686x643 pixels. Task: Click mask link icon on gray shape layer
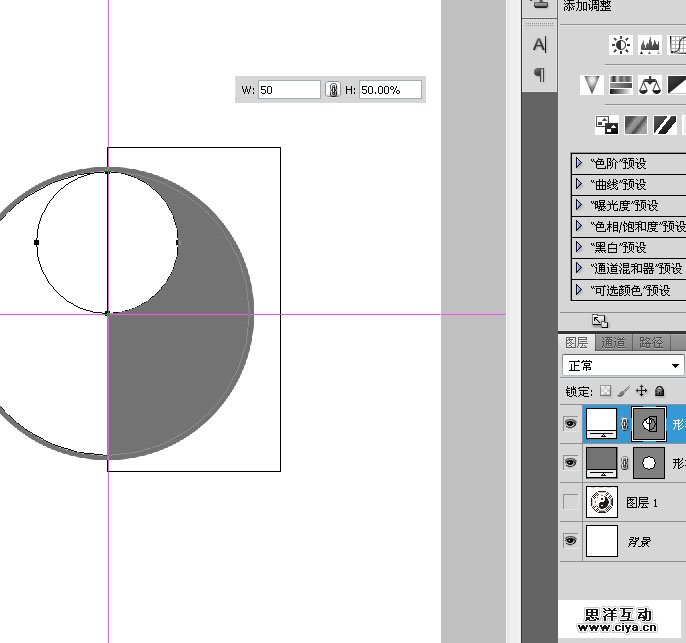[x=625, y=463]
